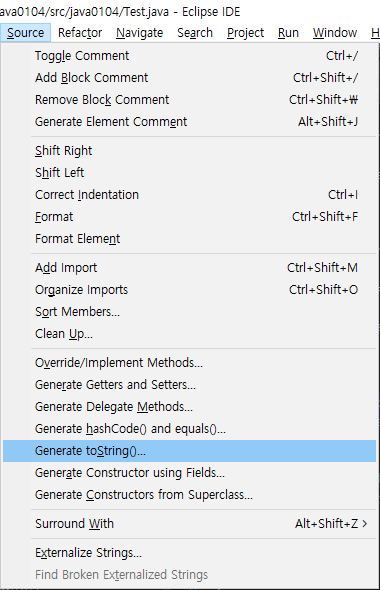Open the Run menu
This screenshot has height=590, width=380.
pos(288,33)
